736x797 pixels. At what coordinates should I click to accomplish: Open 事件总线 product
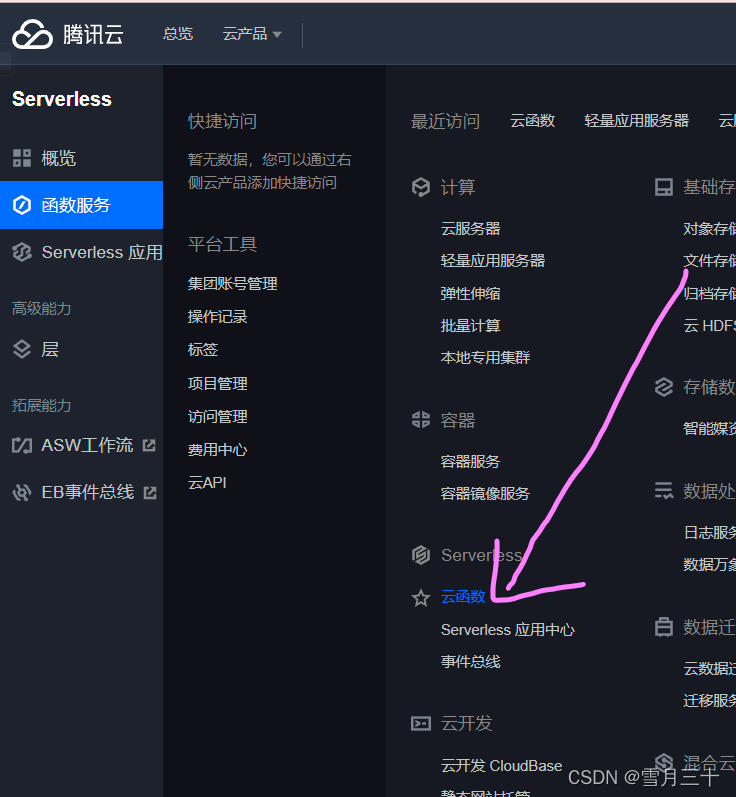click(471, 662)
